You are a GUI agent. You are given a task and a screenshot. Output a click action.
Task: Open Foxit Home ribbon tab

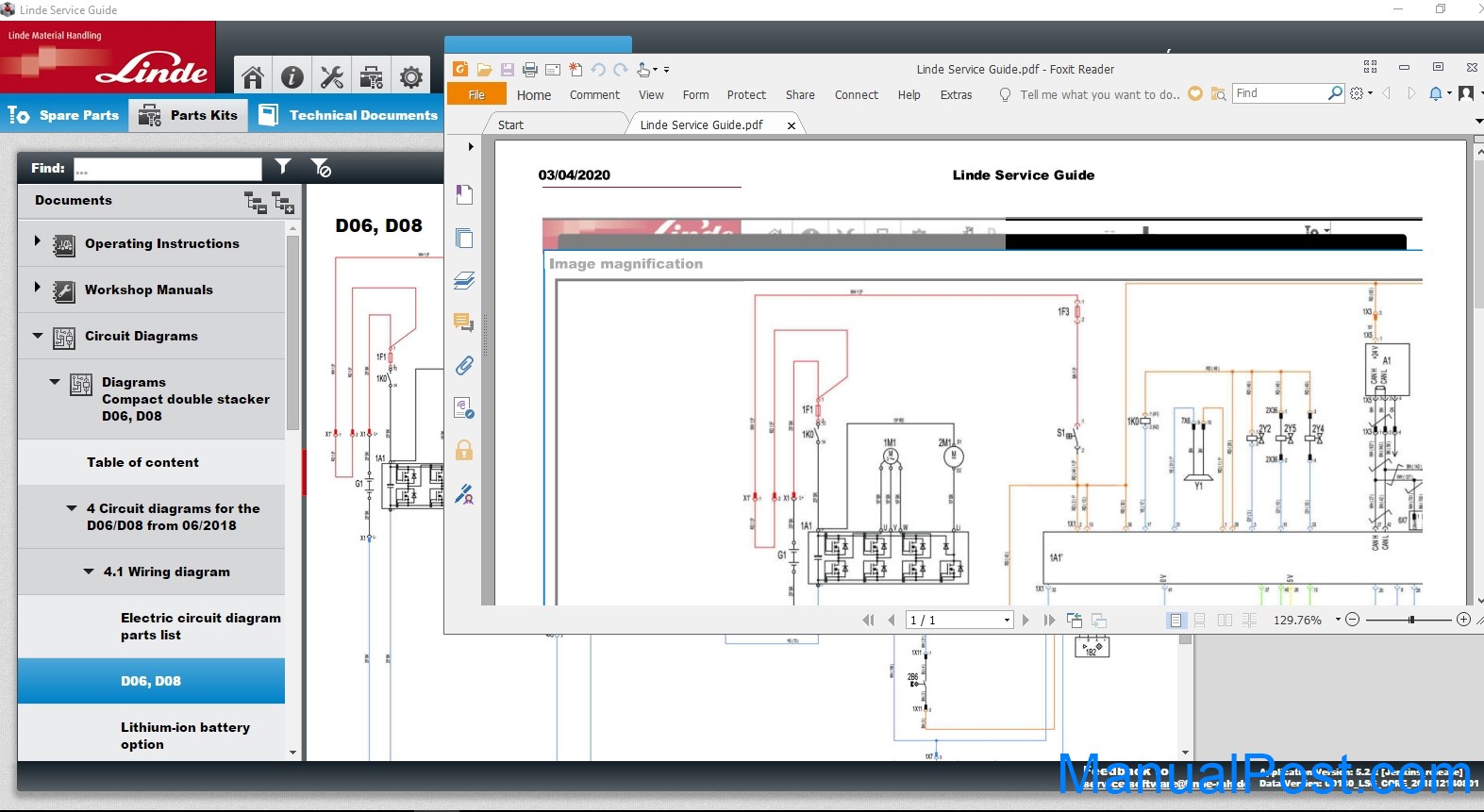point(534,95)
